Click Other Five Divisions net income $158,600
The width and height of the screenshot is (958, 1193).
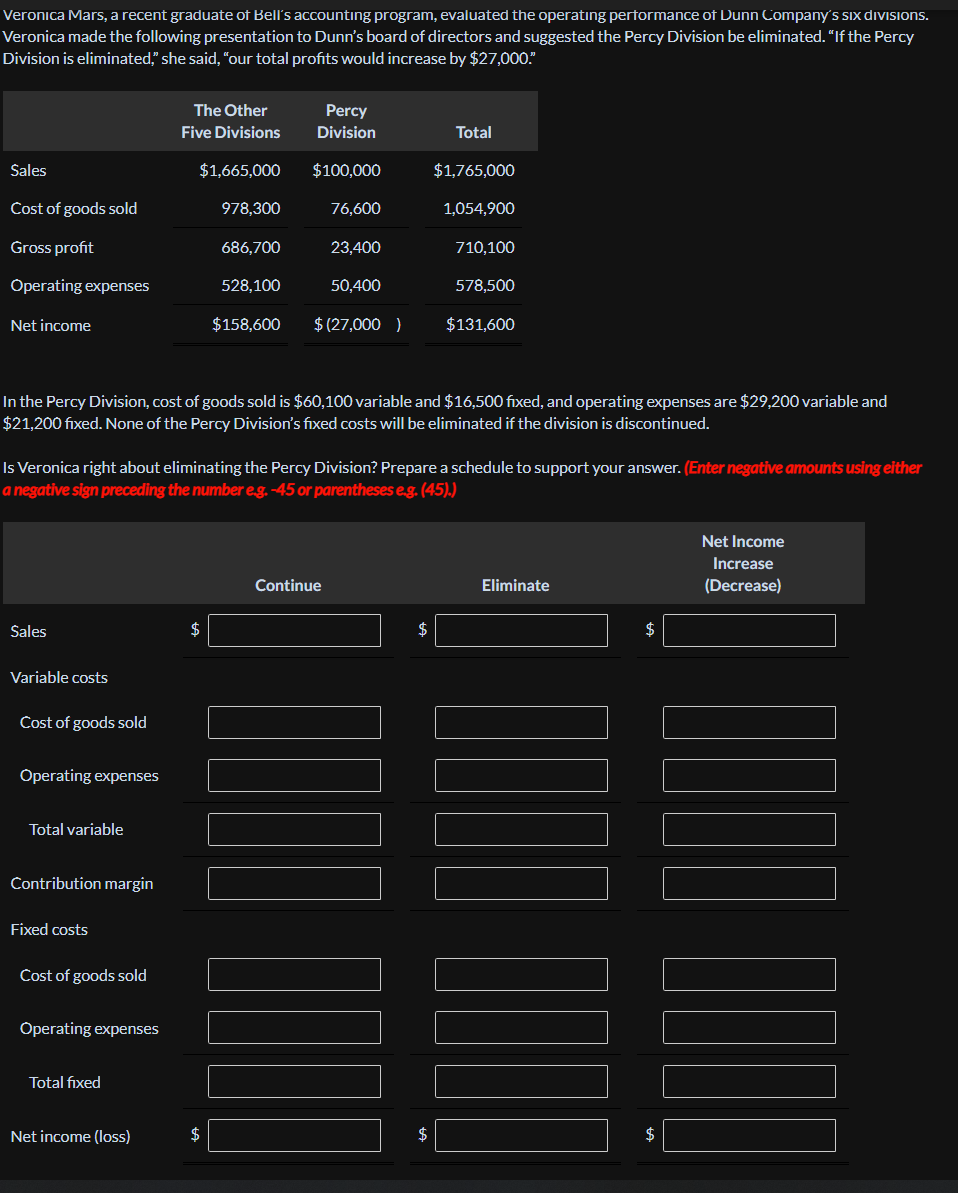tap(246, 324)
